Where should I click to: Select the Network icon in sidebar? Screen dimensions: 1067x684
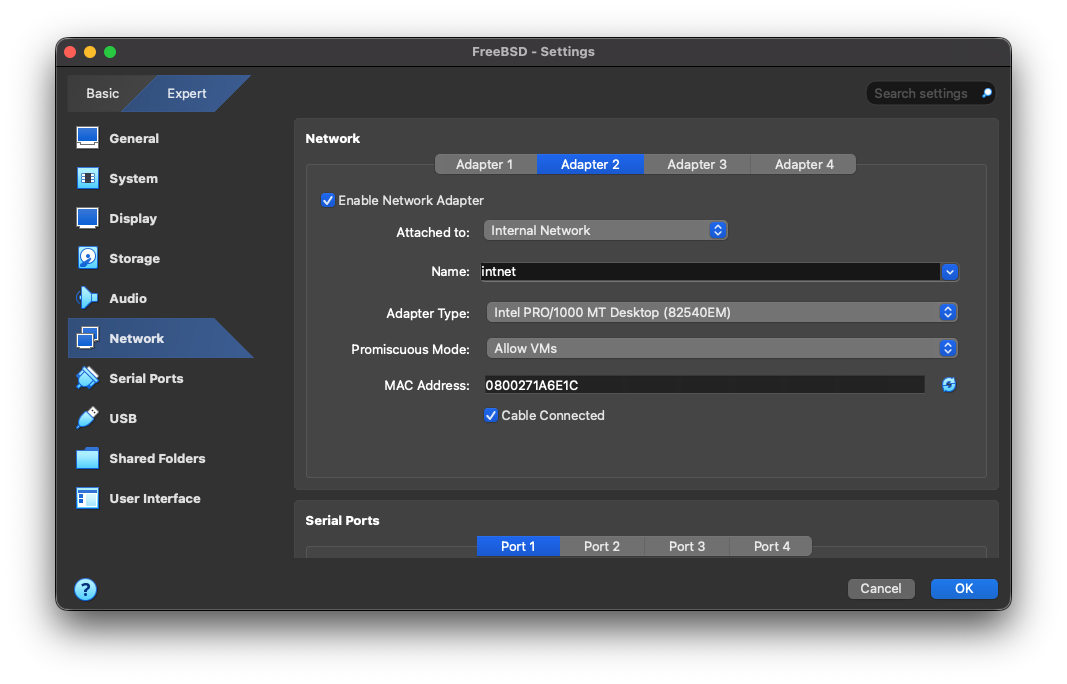pos(87,338)
